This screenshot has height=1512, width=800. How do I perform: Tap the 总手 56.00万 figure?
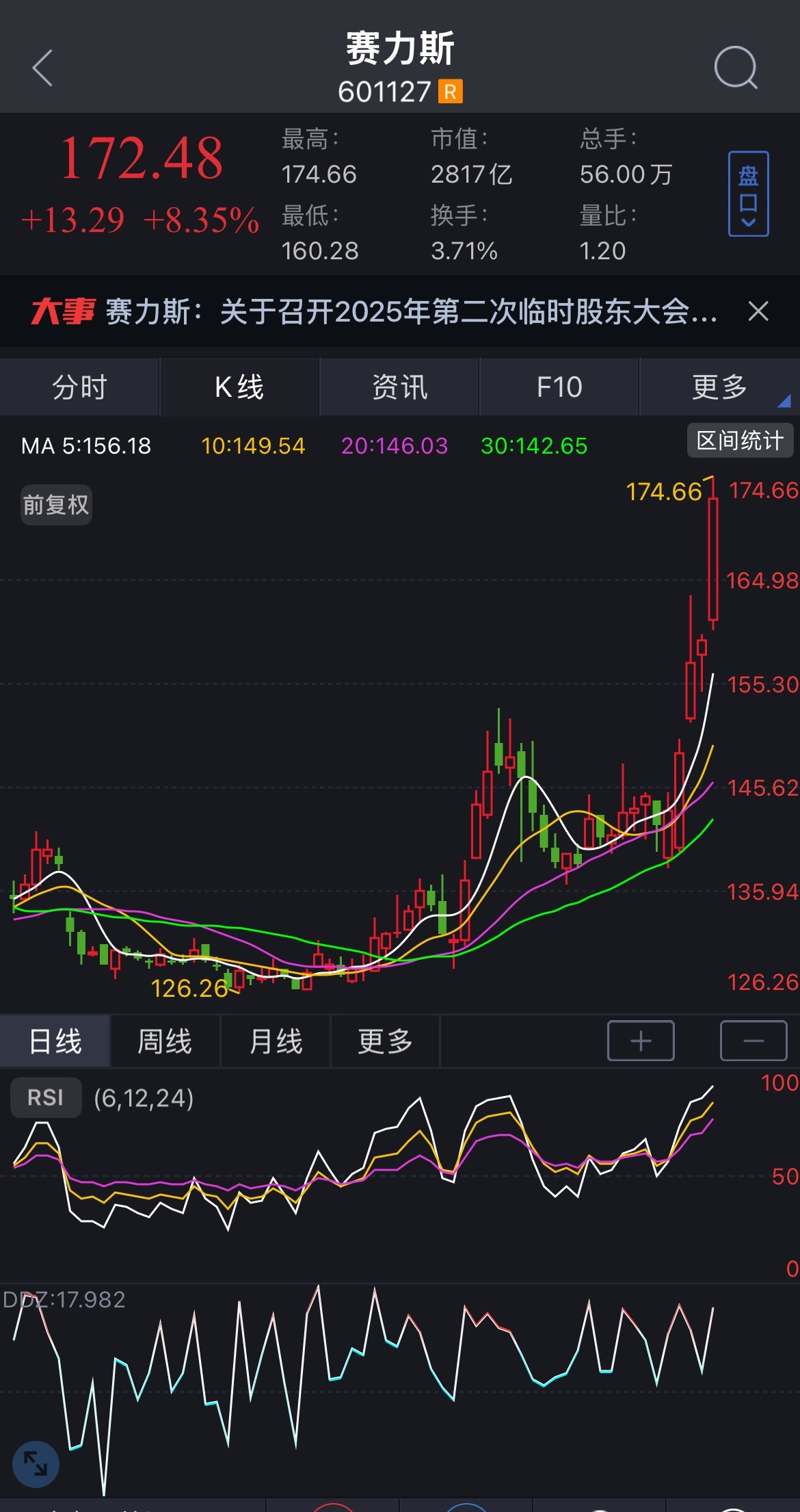[626, 174]
